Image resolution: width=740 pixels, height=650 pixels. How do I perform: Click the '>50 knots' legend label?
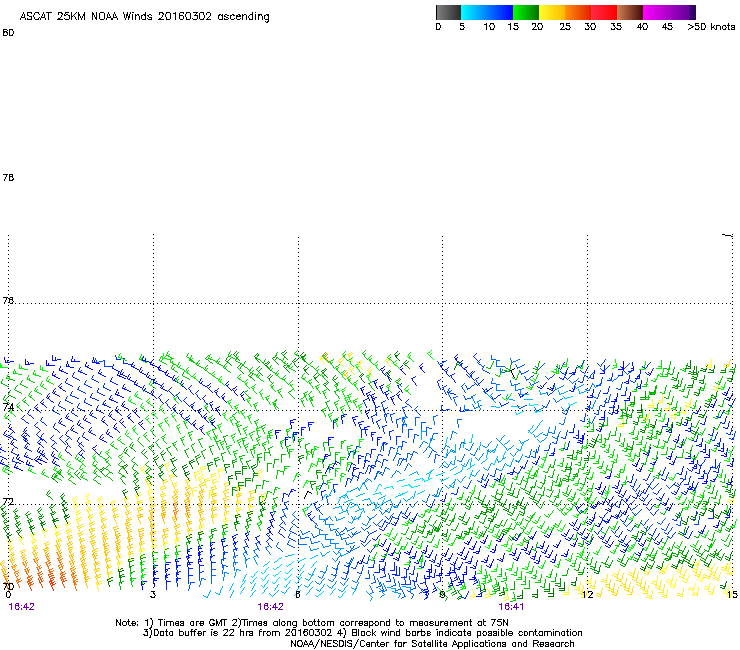pyautogui.click(x=711, y=27)
